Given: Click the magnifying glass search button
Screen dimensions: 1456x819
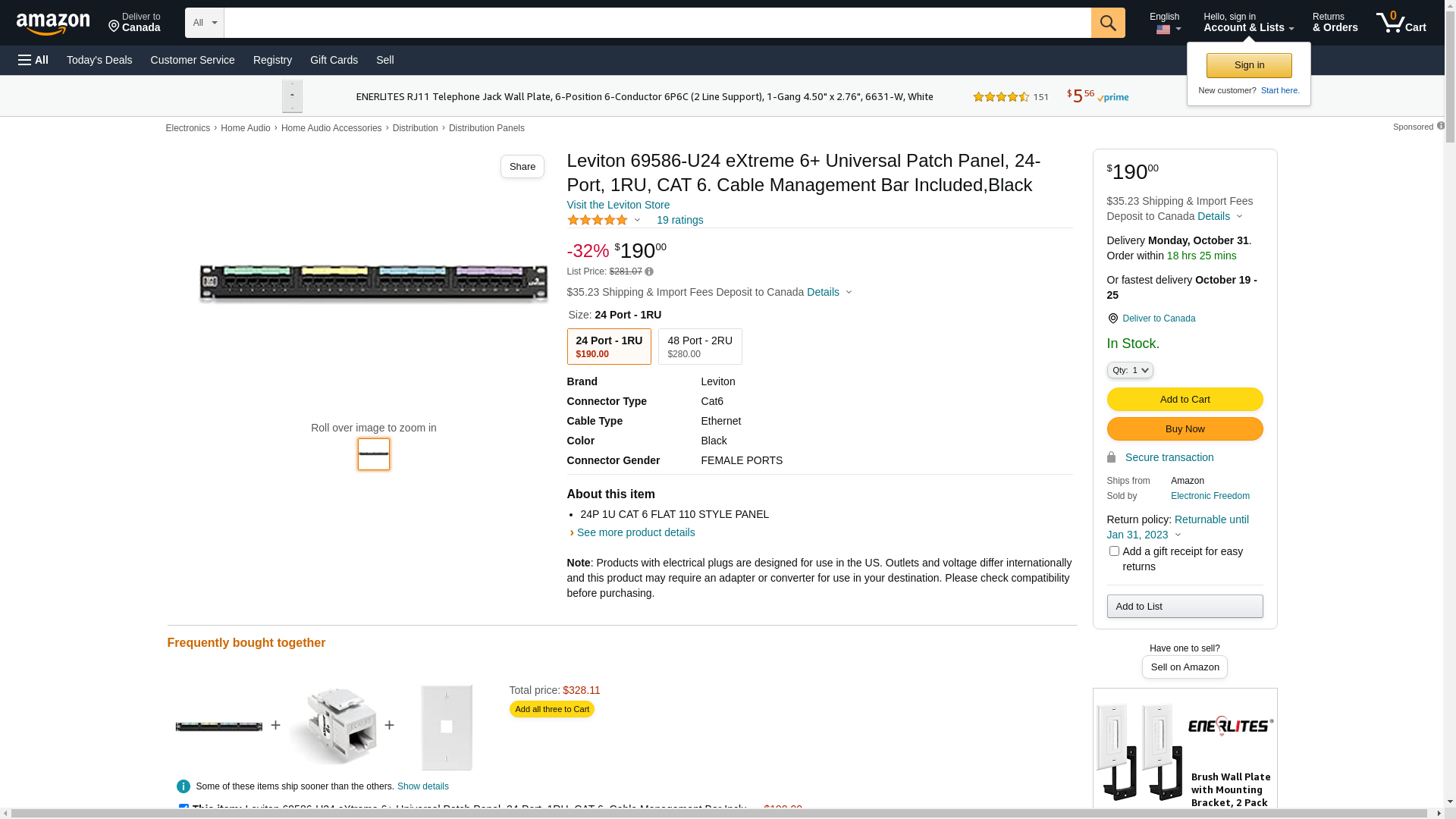Looking at the screenshot, I should click(x=1108, y=23).
